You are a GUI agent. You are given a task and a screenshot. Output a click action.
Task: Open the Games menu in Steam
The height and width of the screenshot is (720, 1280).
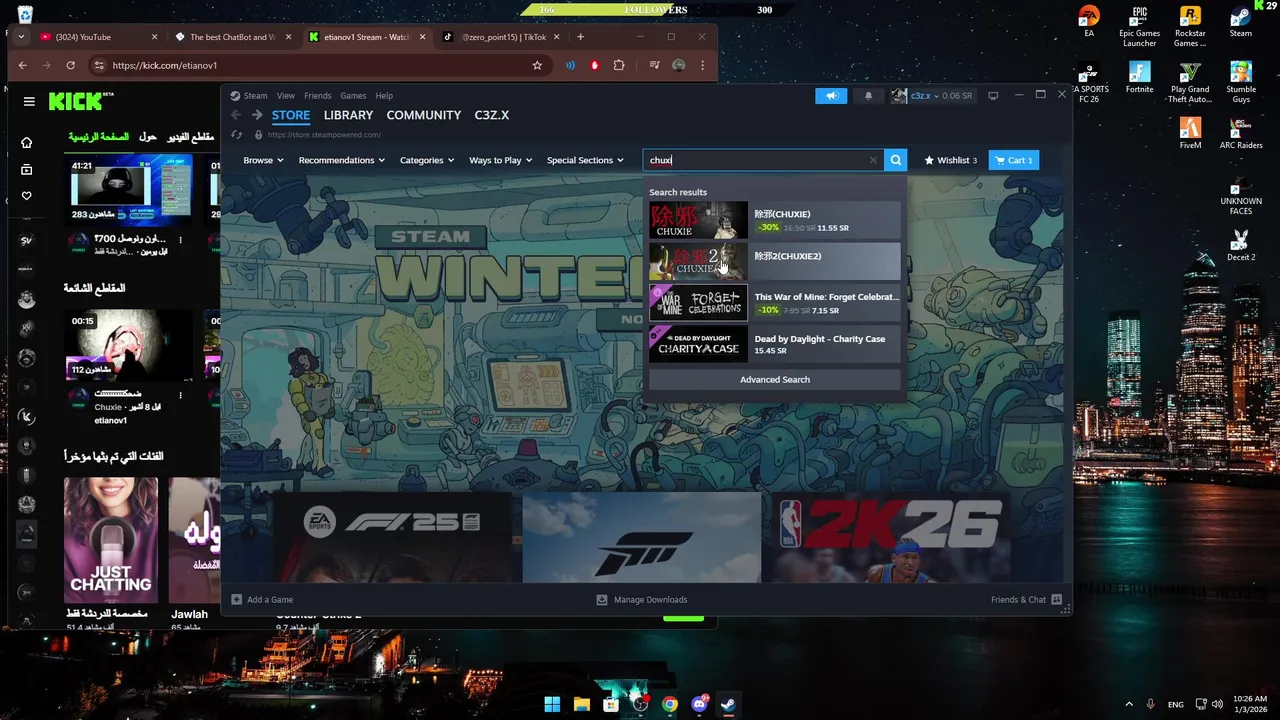click(353, 96)
